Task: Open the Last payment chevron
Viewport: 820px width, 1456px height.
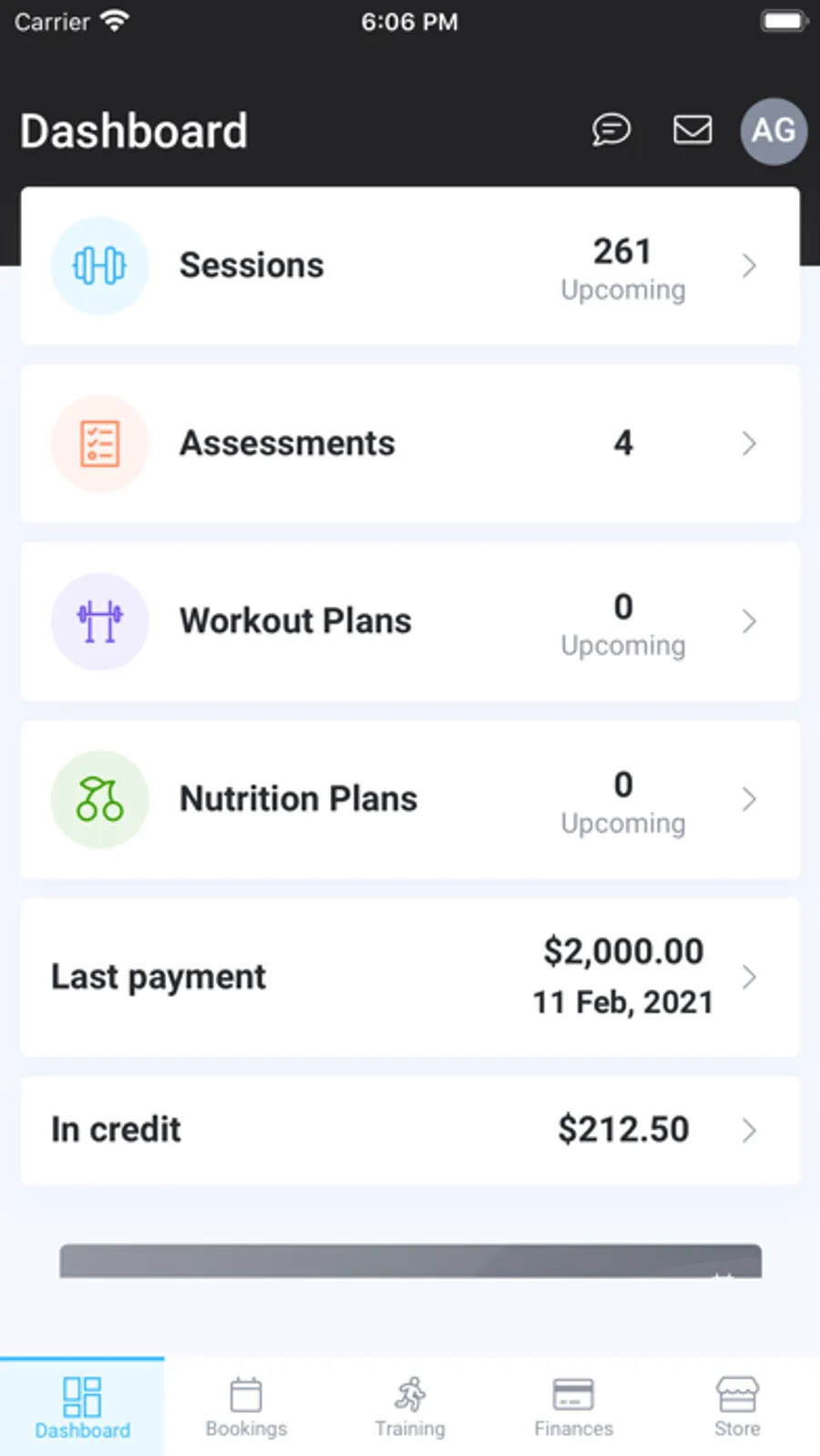Action: pos(749,977)
